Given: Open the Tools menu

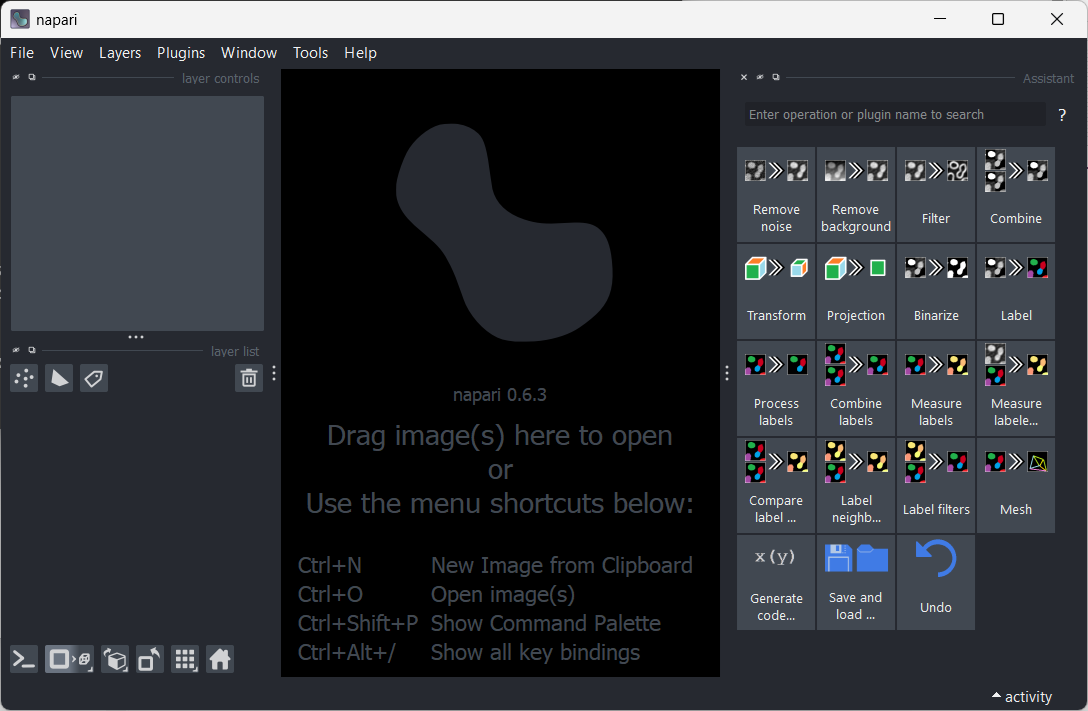Looking at the screenshot, I should (x=310, y=53).
